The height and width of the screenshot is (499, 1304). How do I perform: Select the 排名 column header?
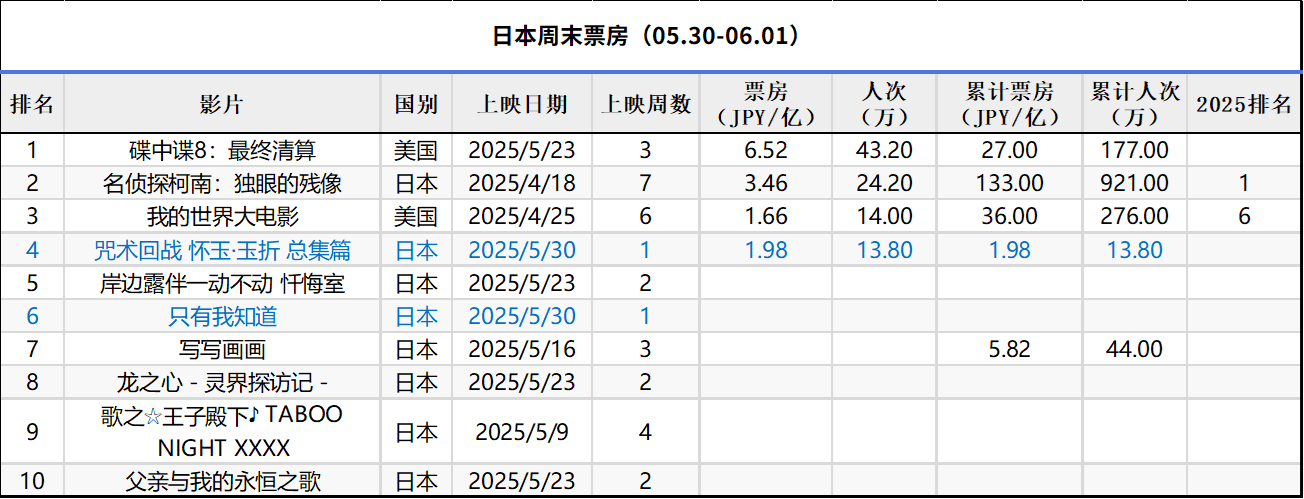tap(32, 104)
